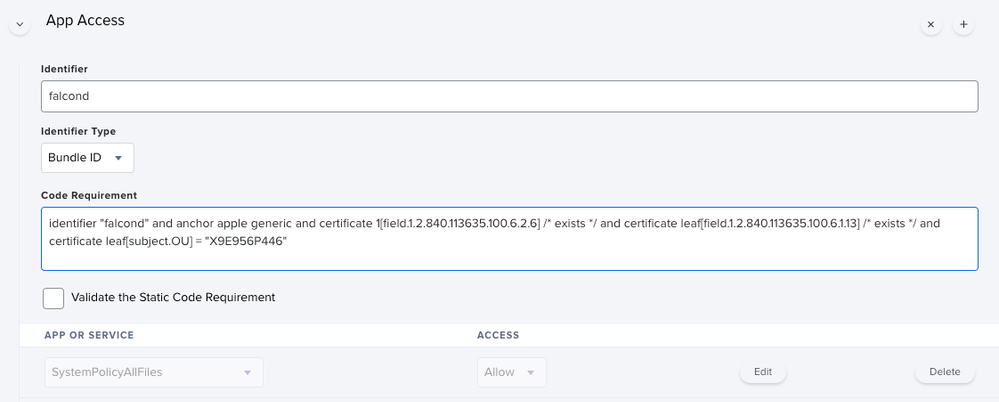Edit the SystemPolicyAllFiles access row
This screenshot has width=999, height=402.
[763, 372]
